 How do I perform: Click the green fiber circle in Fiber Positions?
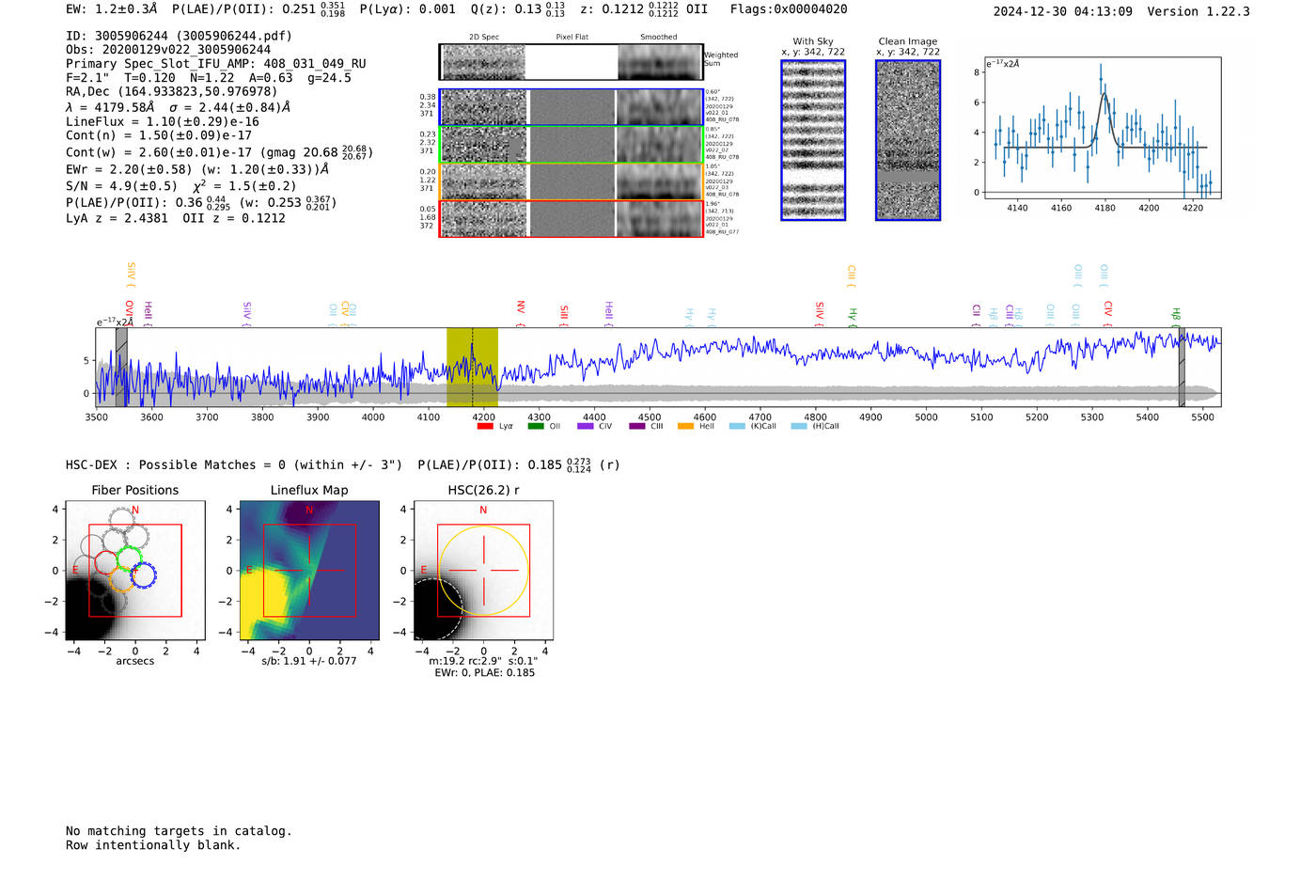click(130, 558)
